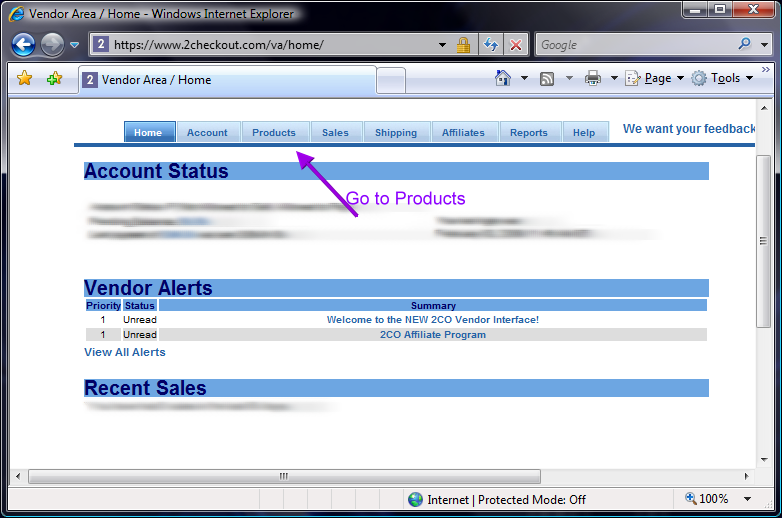
Task: Open search provider options dropdown
Action: click(765, 45)
